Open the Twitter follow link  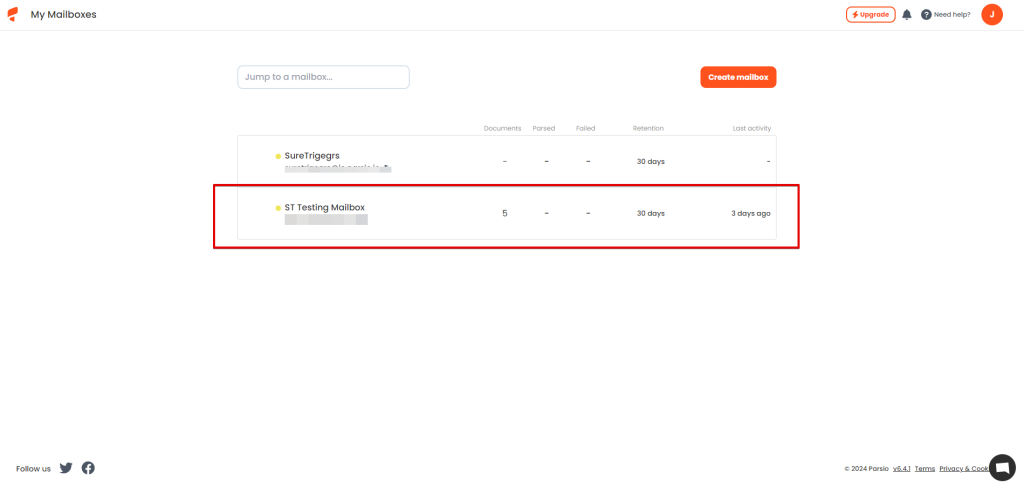[x=66, y=468]
